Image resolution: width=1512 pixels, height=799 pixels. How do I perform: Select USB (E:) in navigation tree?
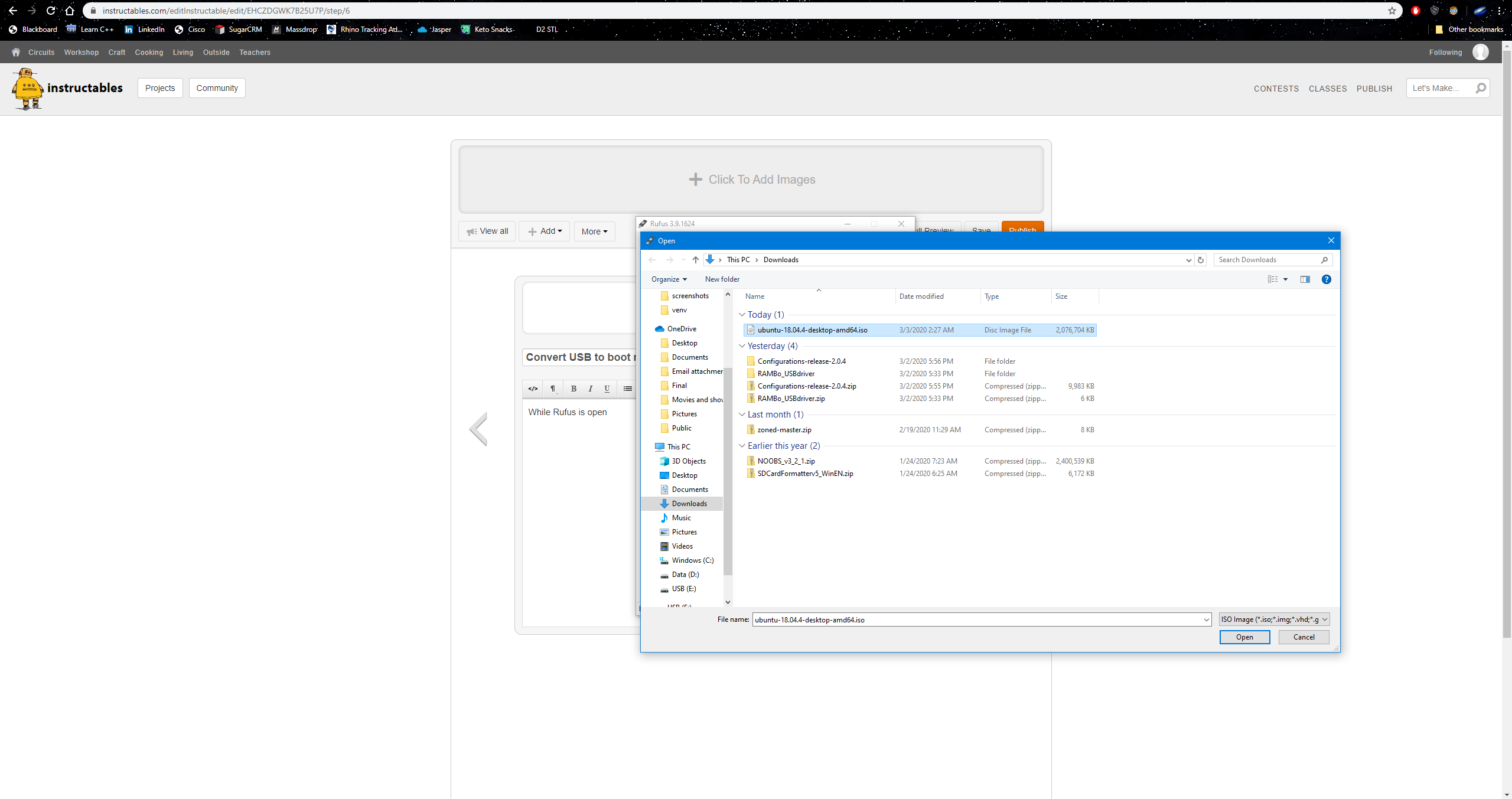683,589
